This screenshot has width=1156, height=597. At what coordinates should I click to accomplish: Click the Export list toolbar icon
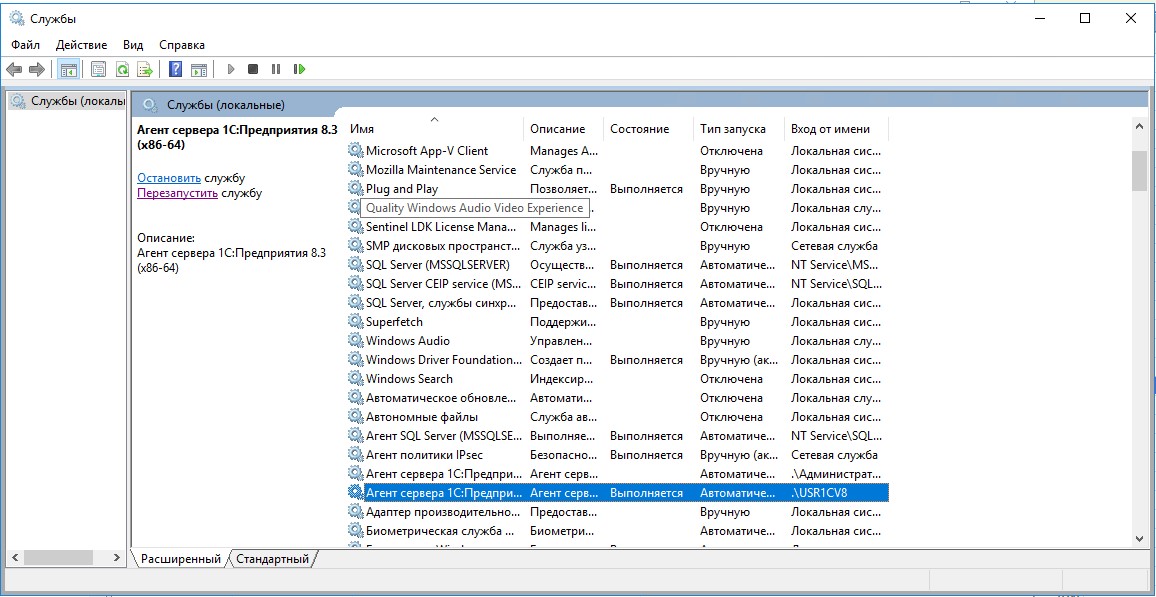click(145, 69)
